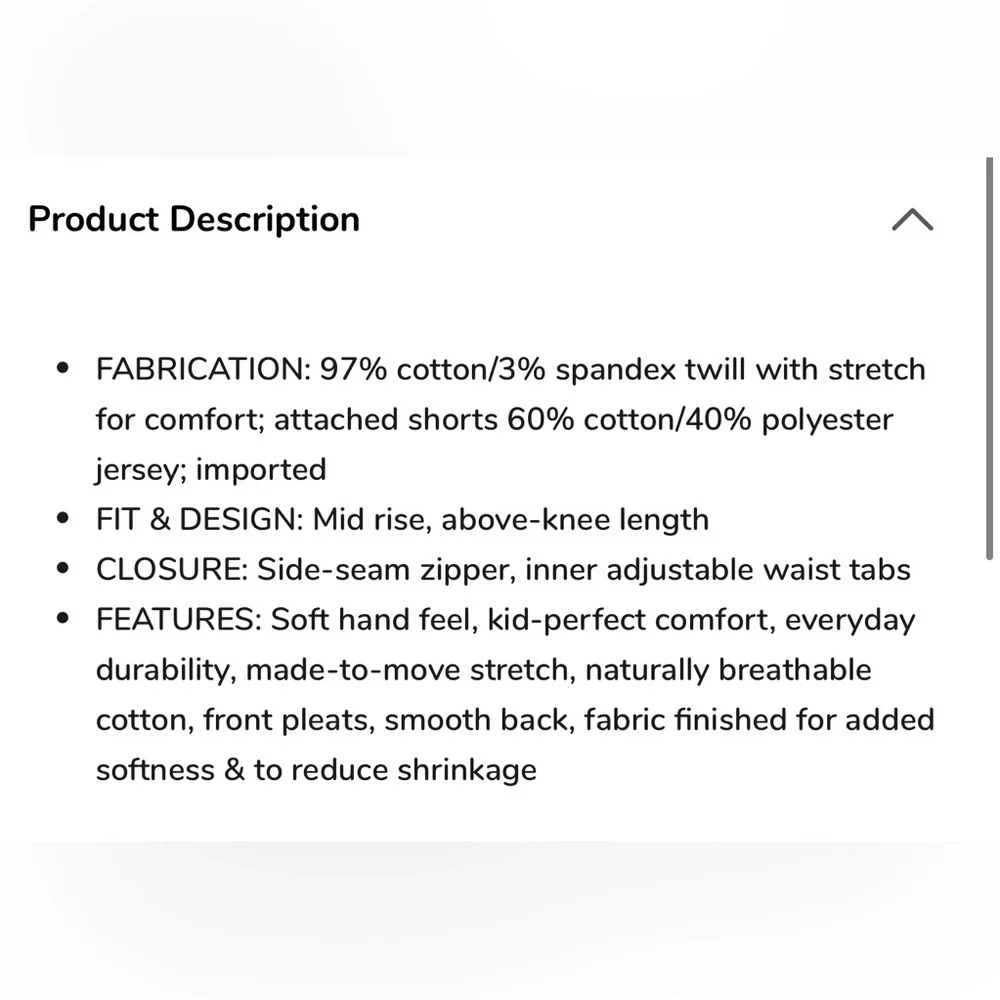Click 'Side-seam zipper, inner adjustable waist tabs' text
1000x1000 pixels.
coord(584,570)
